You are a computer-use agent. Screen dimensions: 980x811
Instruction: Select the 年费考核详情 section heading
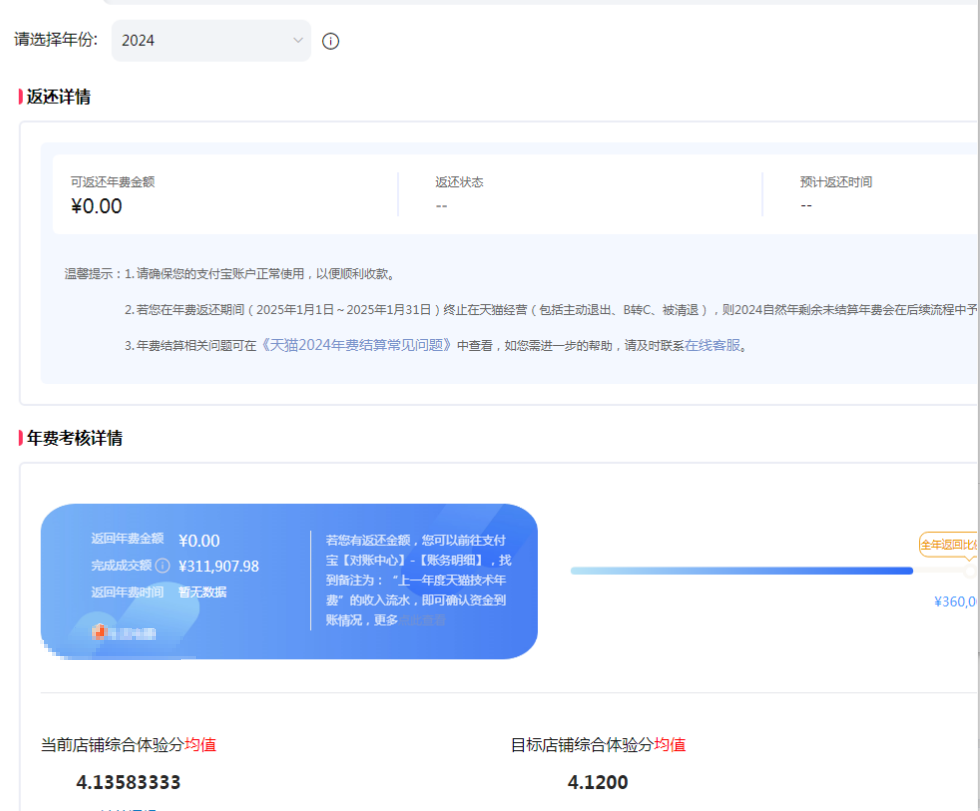pyautogui.click(x=74, y=438)
